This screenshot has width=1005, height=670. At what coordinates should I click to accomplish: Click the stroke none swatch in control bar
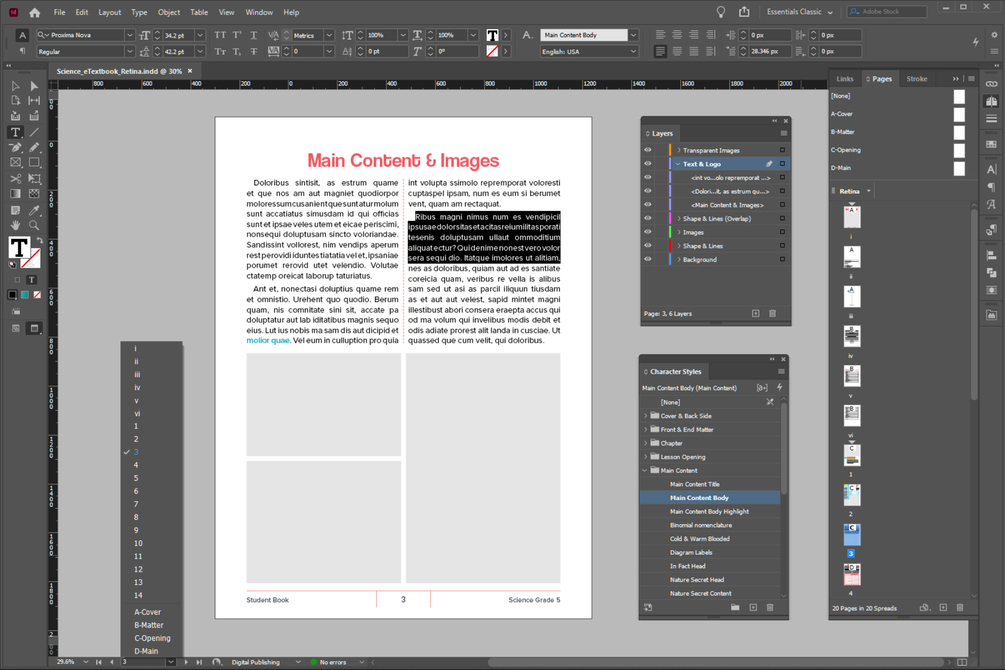[492, 51]
